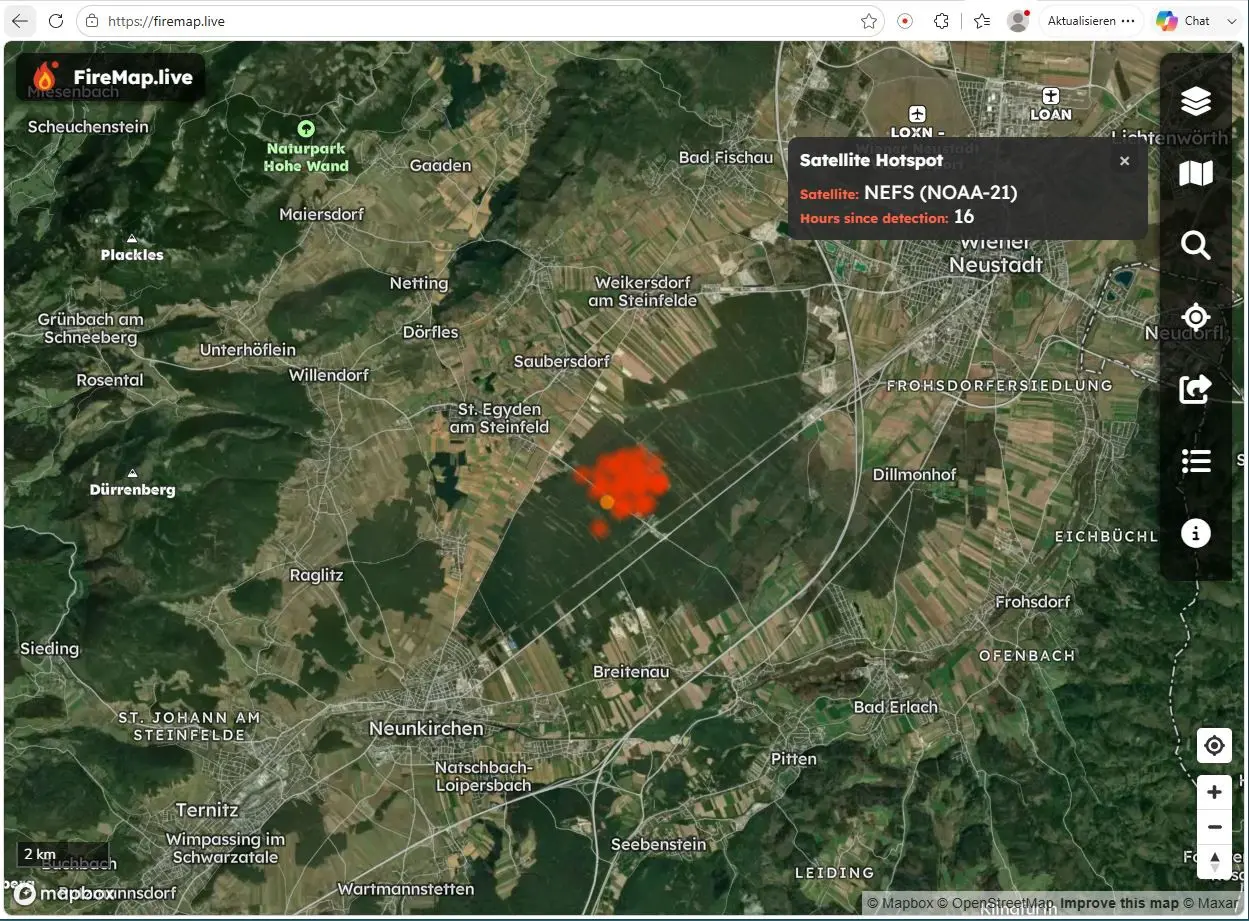The image size is (1249, 921).
Task: Open the browser profile avatar
Action: 1018,21
